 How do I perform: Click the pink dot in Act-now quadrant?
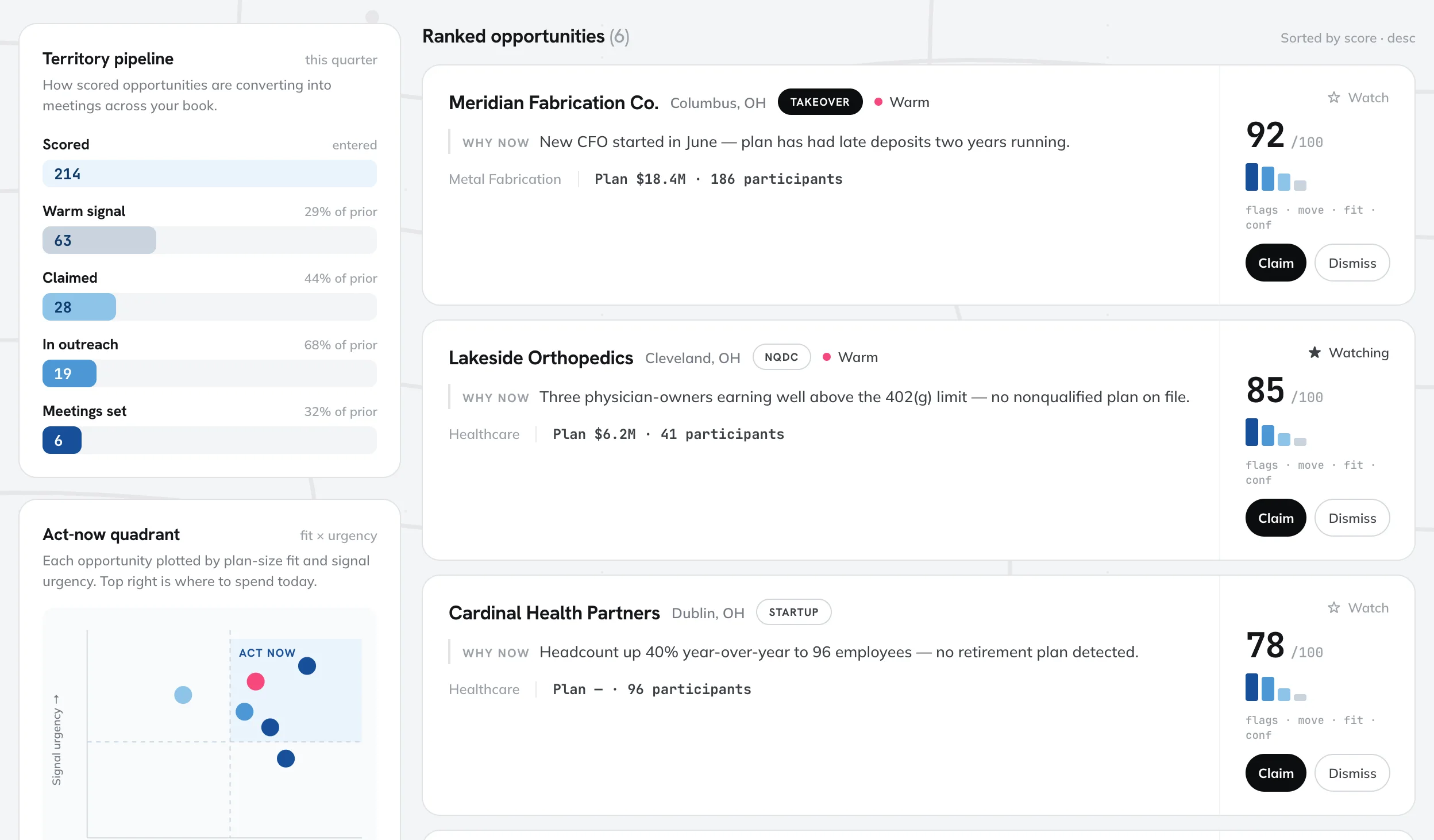[256, 682]
